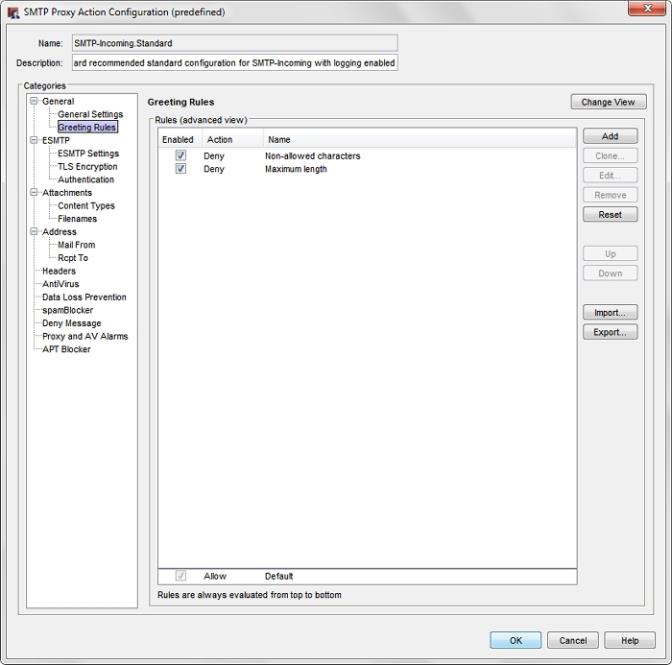
Task: Click the WatchGuard app icon in title bar
Action: coord(13,12)
